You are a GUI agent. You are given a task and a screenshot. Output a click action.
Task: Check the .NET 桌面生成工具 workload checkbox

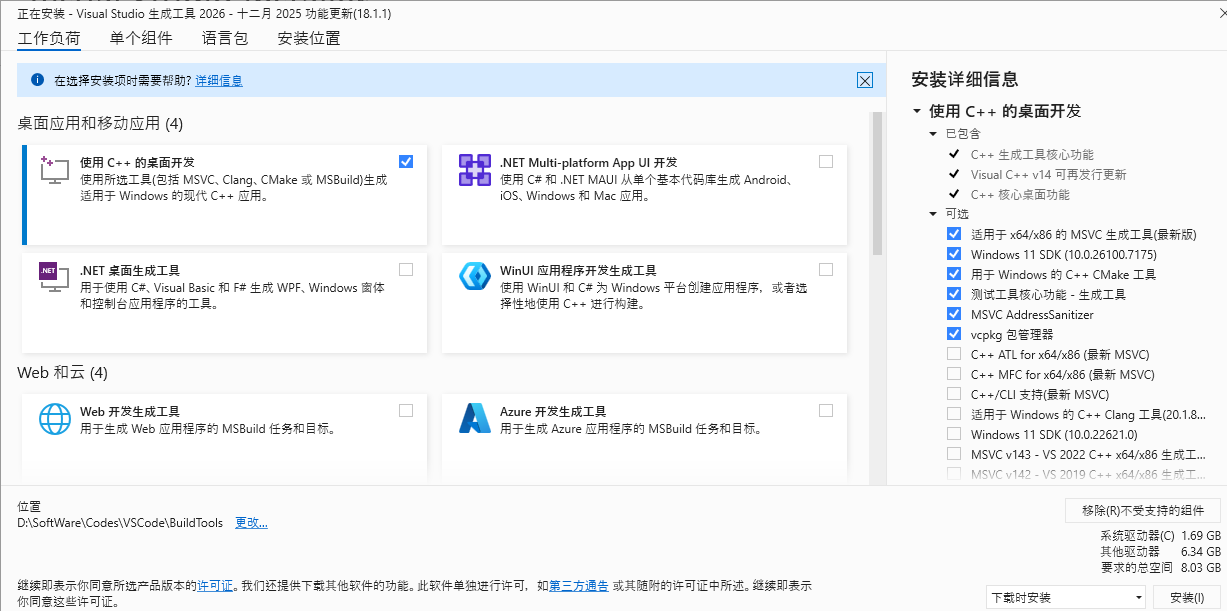click(x=405, y=269)
